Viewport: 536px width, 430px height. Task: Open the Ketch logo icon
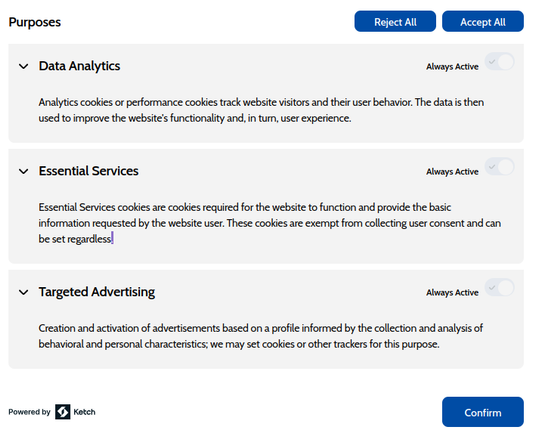coord(63,412)
